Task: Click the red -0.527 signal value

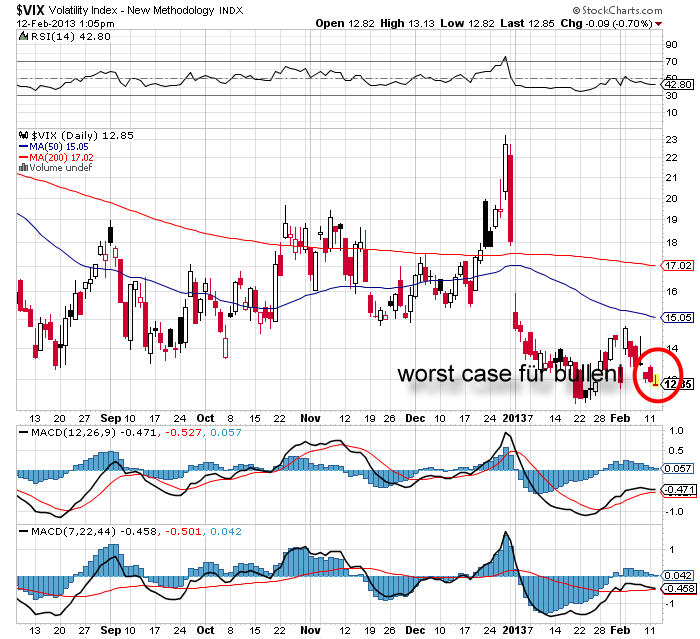Action: coord(183,432)
